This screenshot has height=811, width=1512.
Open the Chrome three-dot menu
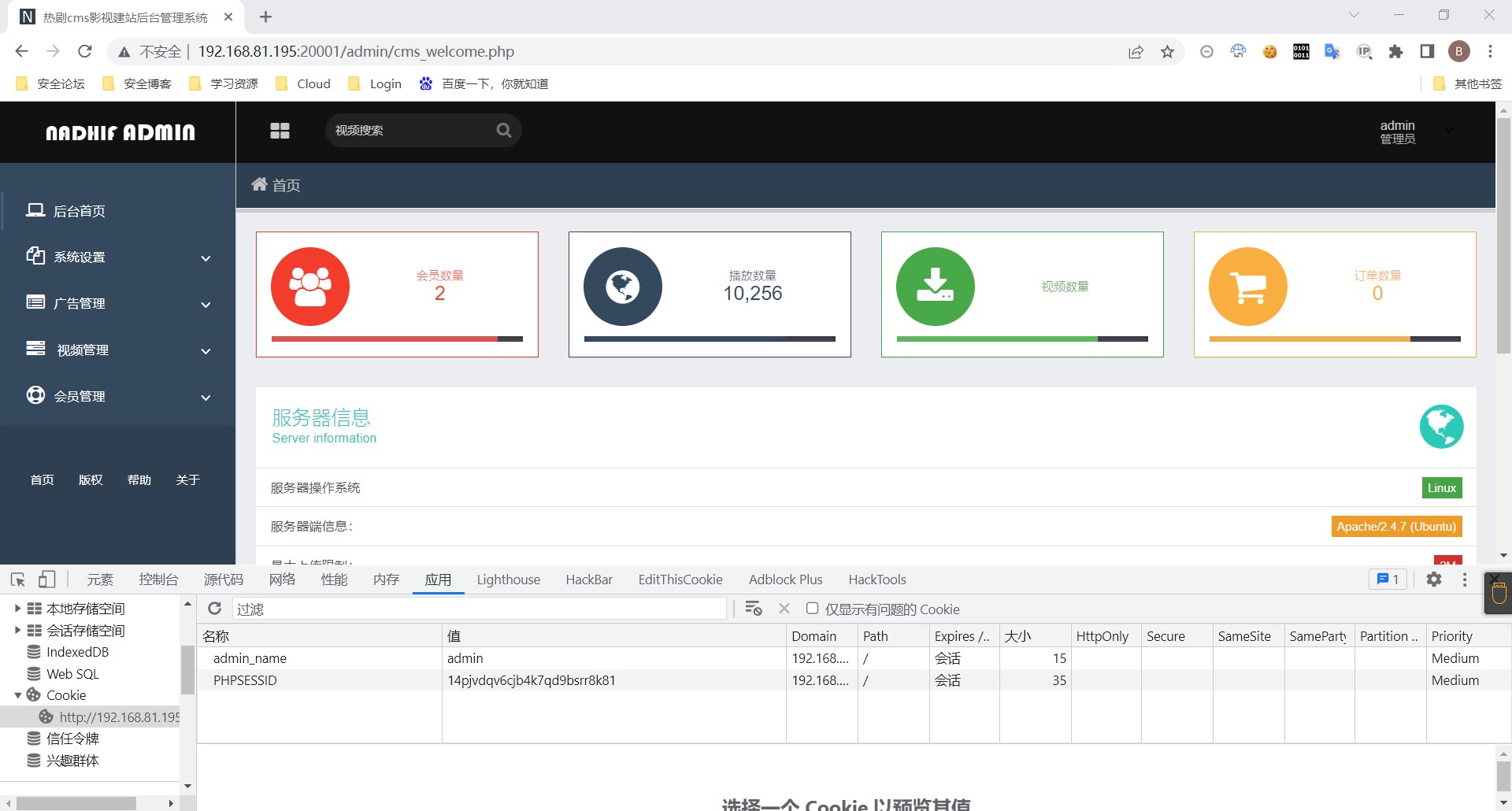click(1490, 51)
